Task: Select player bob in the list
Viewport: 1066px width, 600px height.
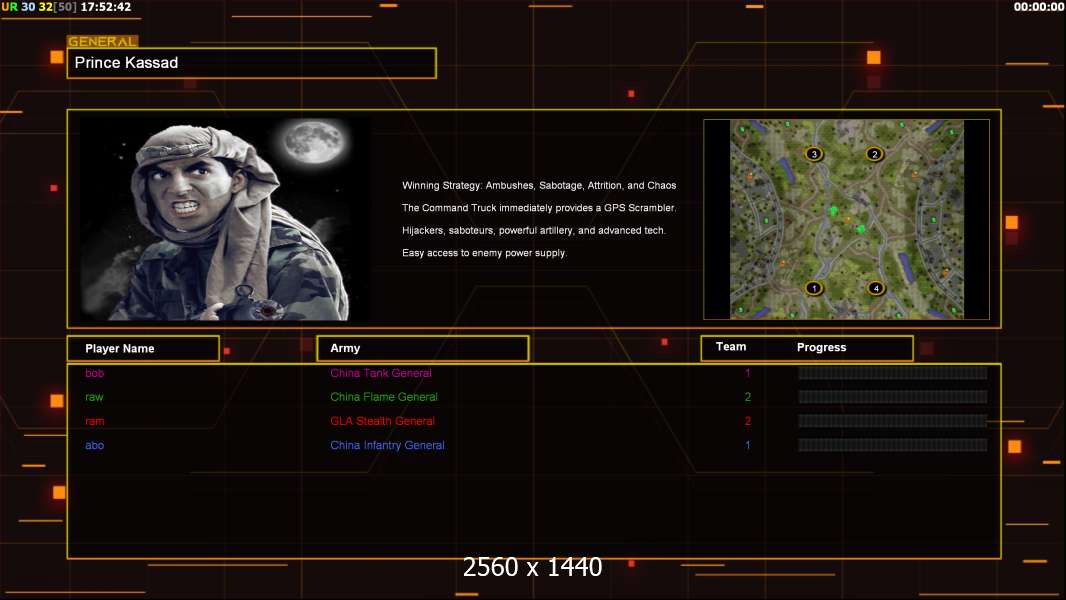Action: 94,373
